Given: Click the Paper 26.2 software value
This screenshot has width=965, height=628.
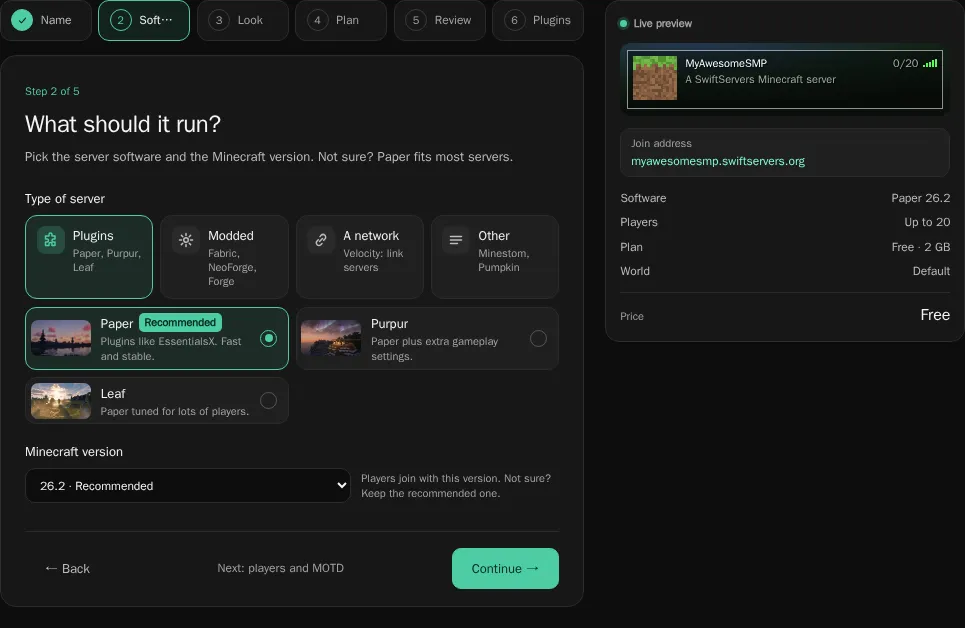Looking at the screenshot, I should [921, 198].
